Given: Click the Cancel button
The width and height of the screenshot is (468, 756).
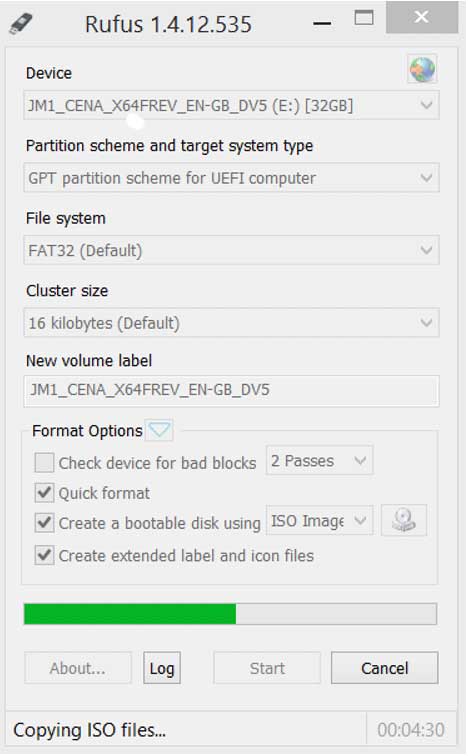Looking at the screenshot, I should click(x=385, y=668).
